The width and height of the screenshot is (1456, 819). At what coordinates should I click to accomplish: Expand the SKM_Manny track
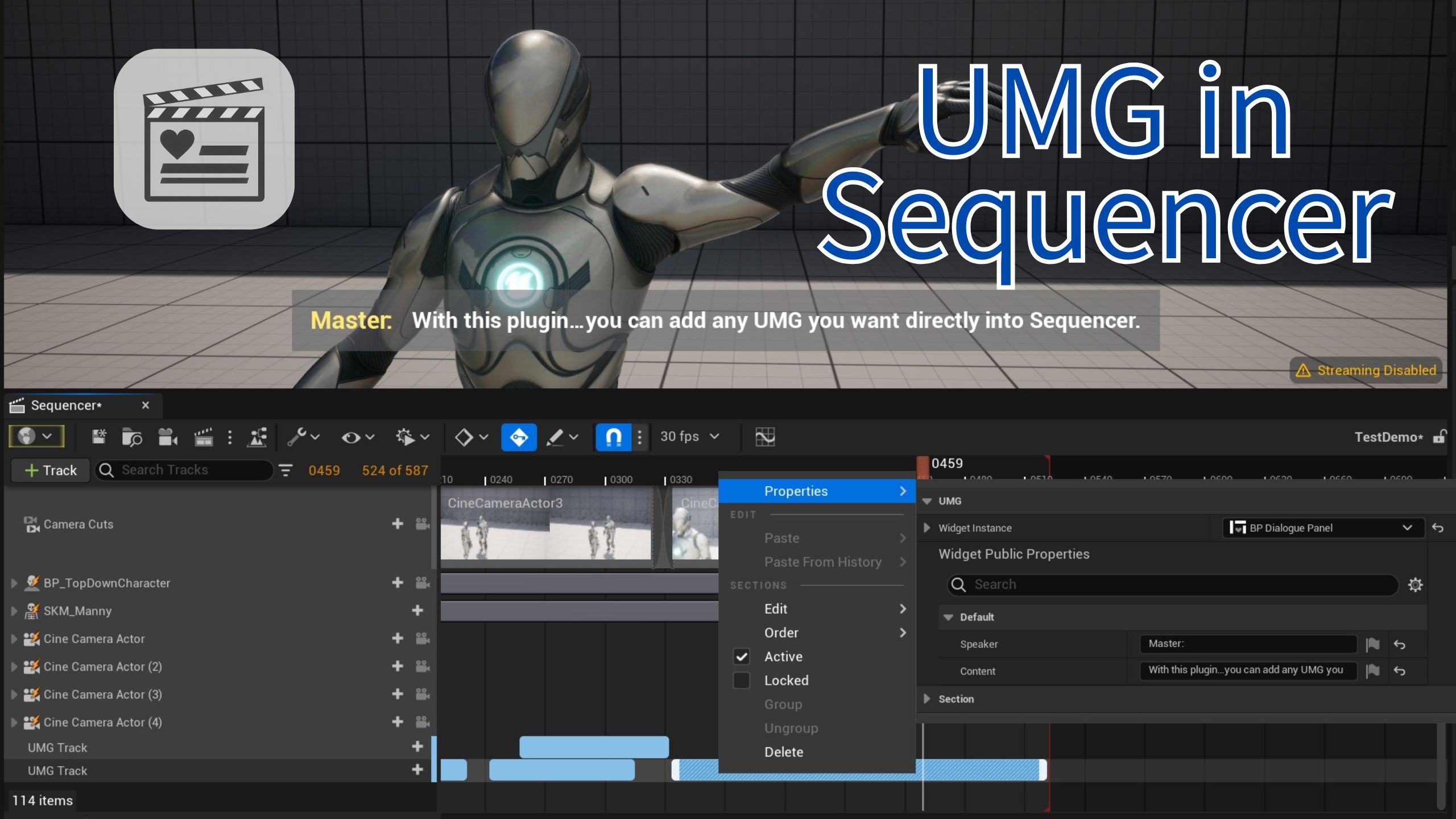point(14,611)
